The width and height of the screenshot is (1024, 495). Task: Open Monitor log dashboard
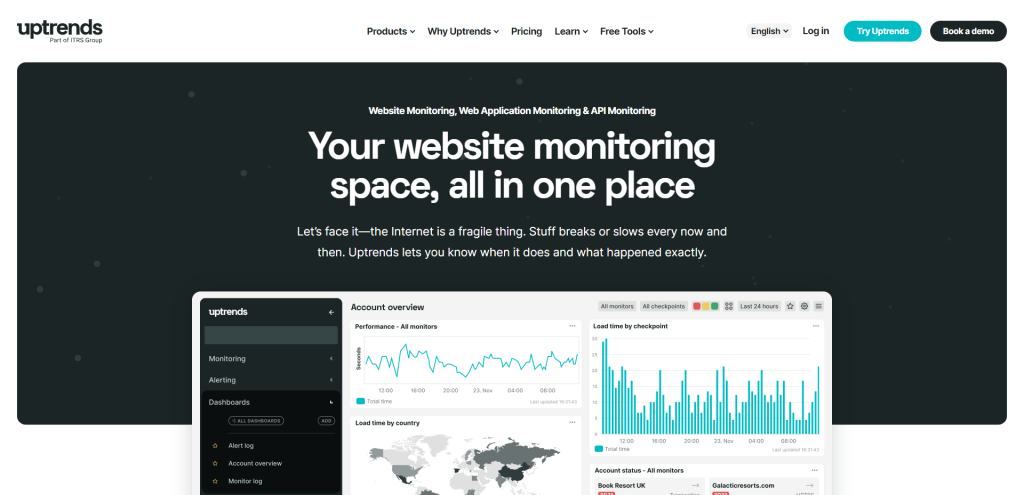tap(245, 481)
